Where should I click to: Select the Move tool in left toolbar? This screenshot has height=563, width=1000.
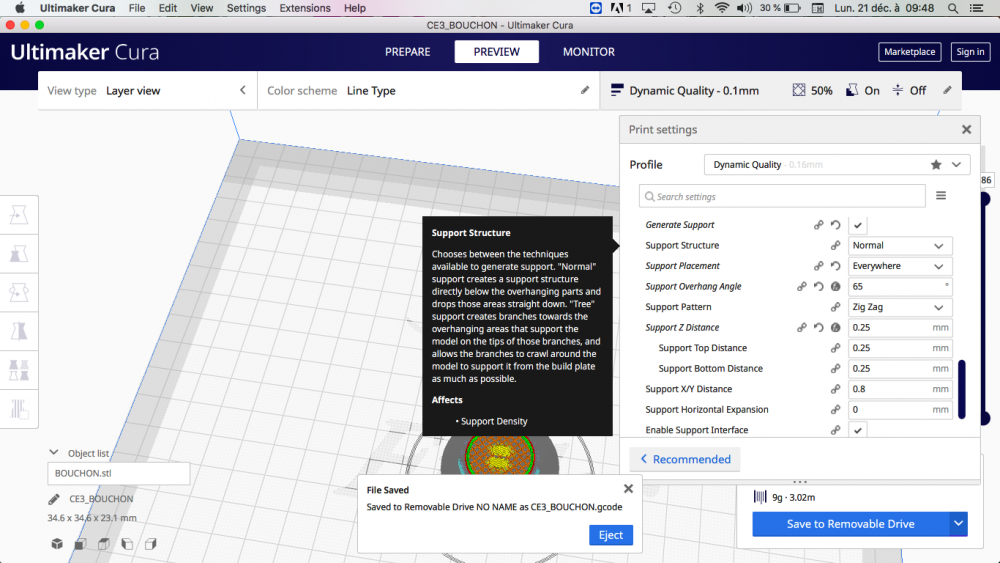(19, 216)
